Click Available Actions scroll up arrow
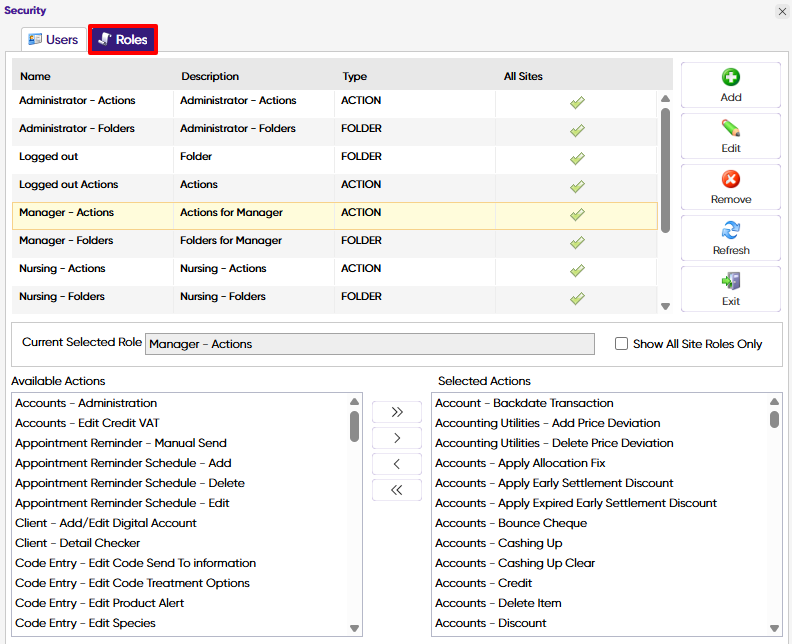 354,402
